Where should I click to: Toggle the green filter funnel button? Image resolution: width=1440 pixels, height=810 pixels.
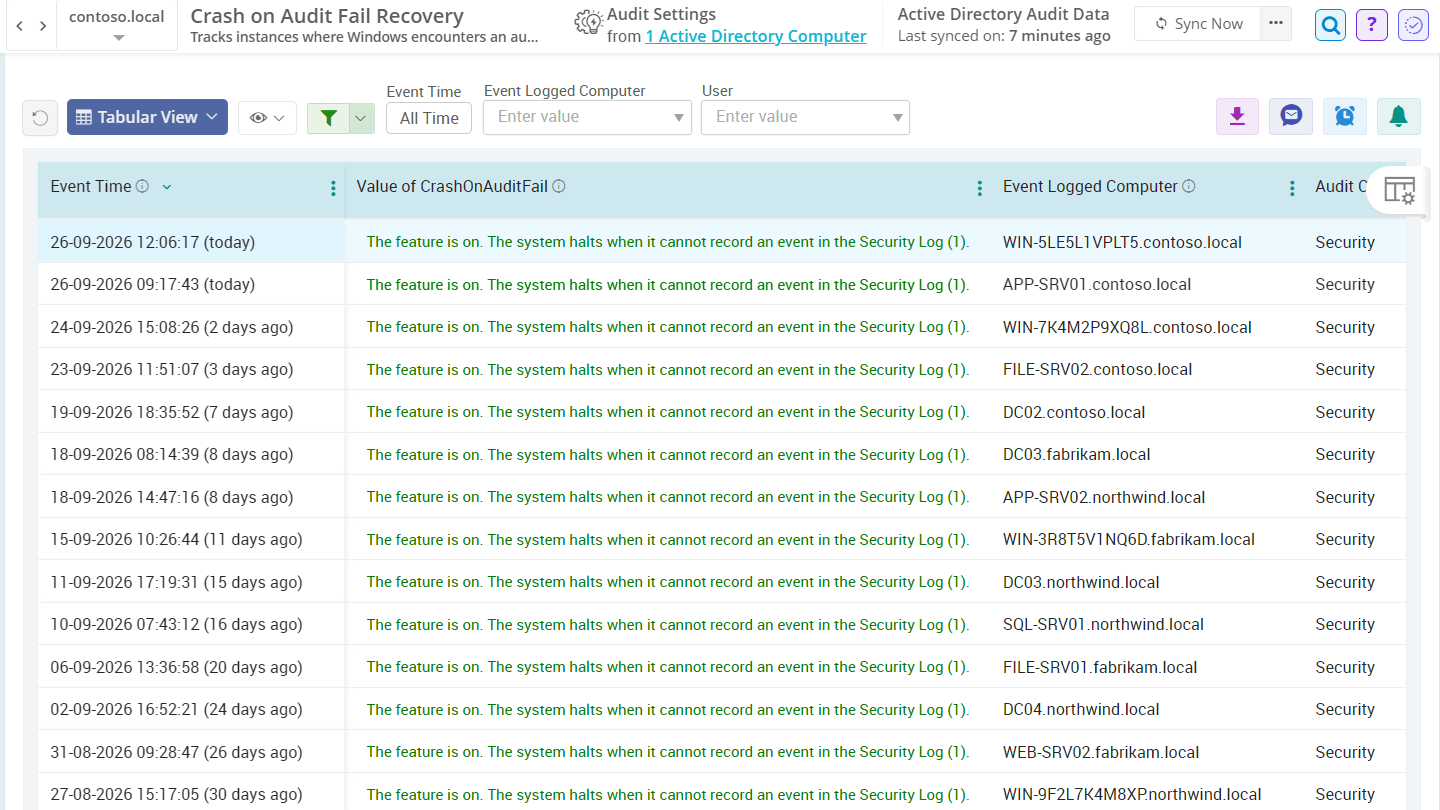coord(328,118)
